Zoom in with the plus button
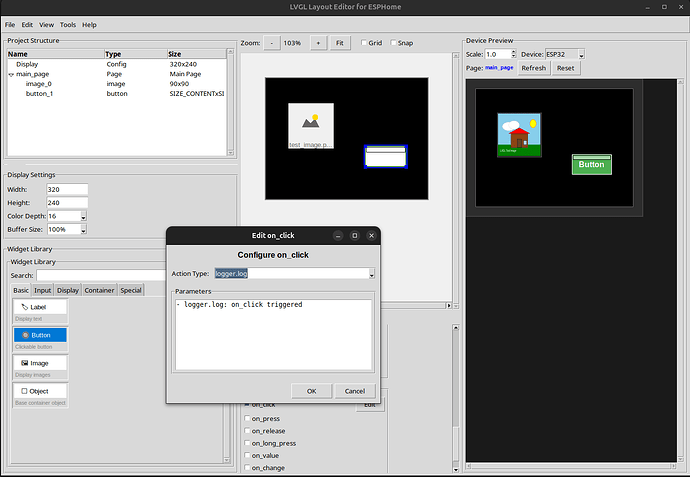 click(318, 43)
